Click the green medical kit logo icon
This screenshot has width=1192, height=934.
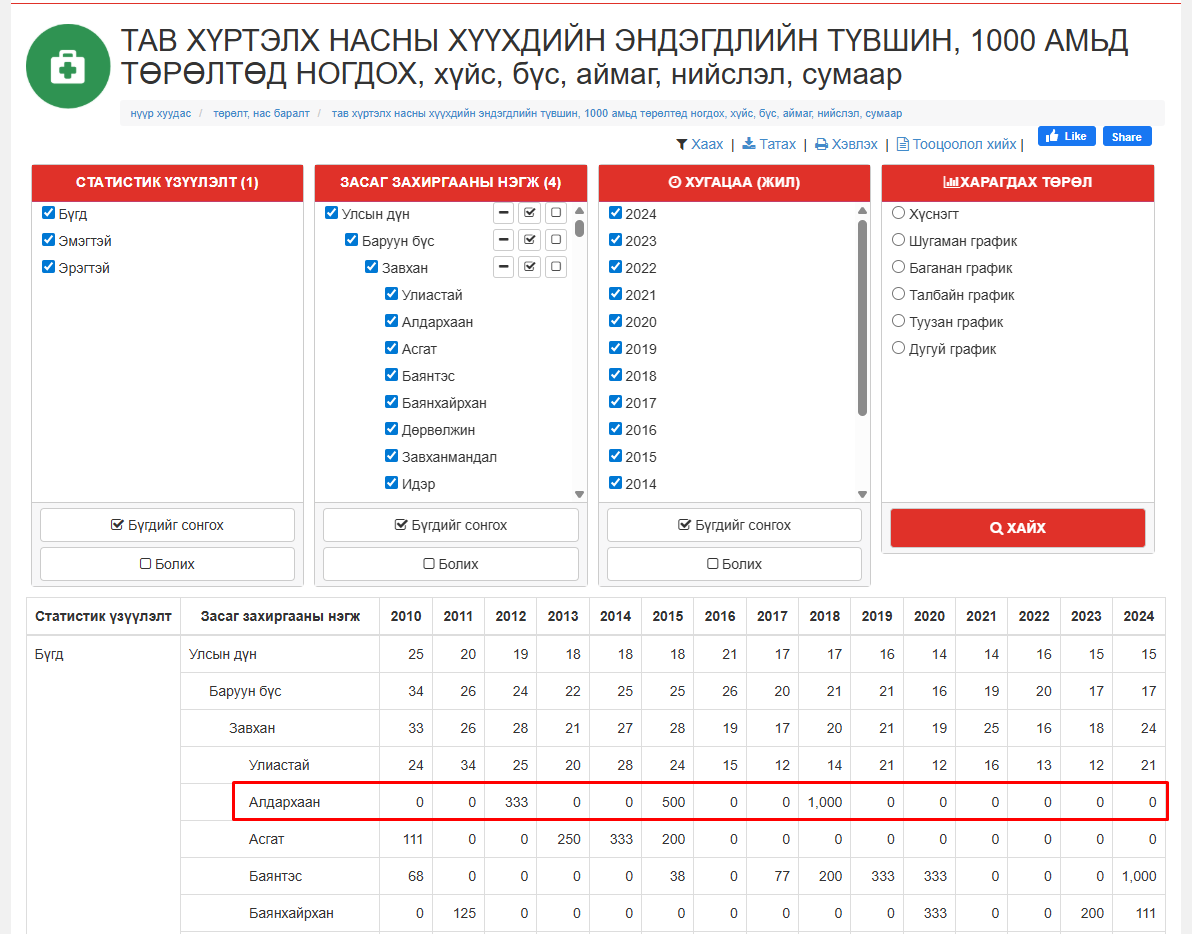(68, 66)
